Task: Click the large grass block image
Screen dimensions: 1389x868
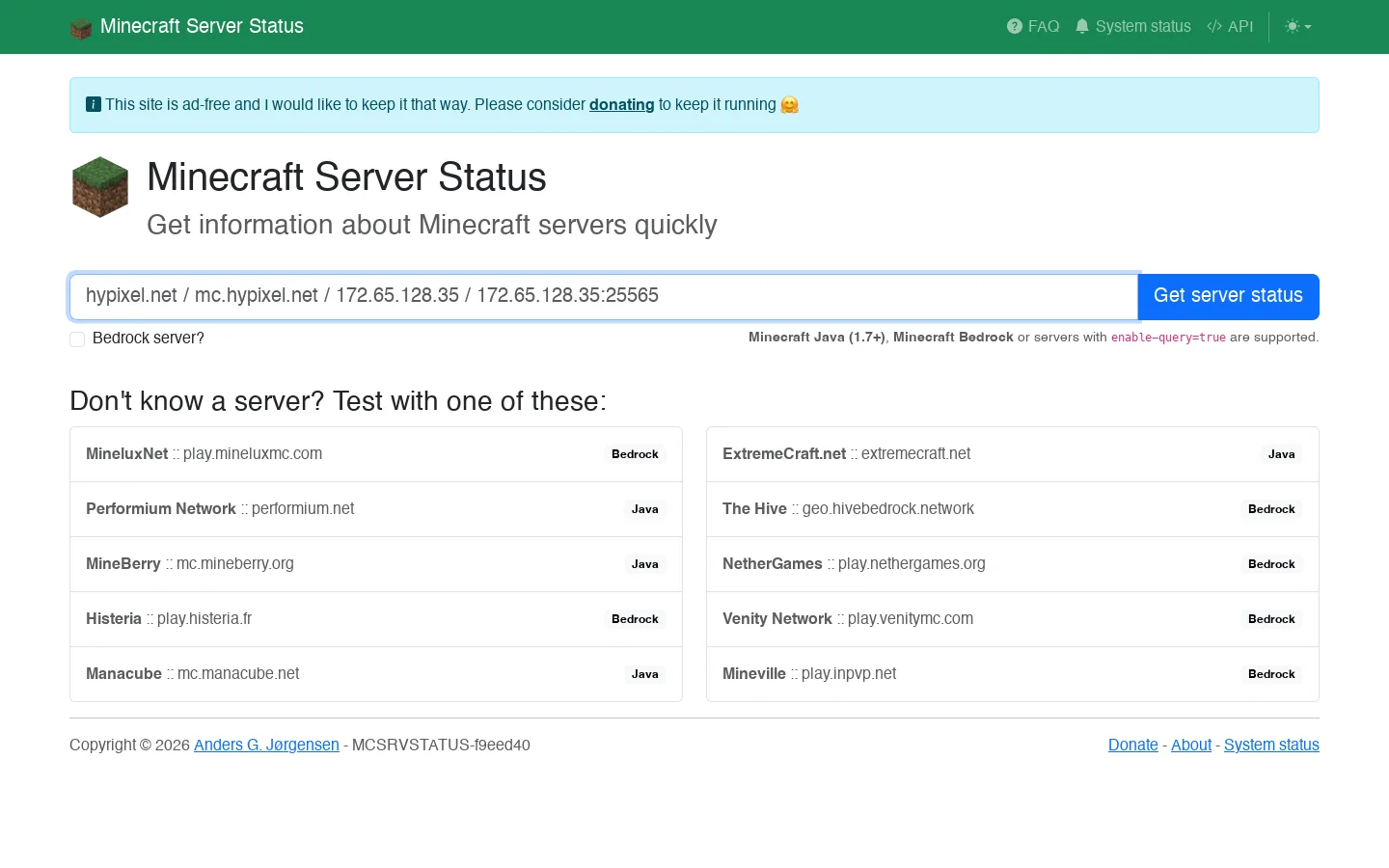Action: 100,187
